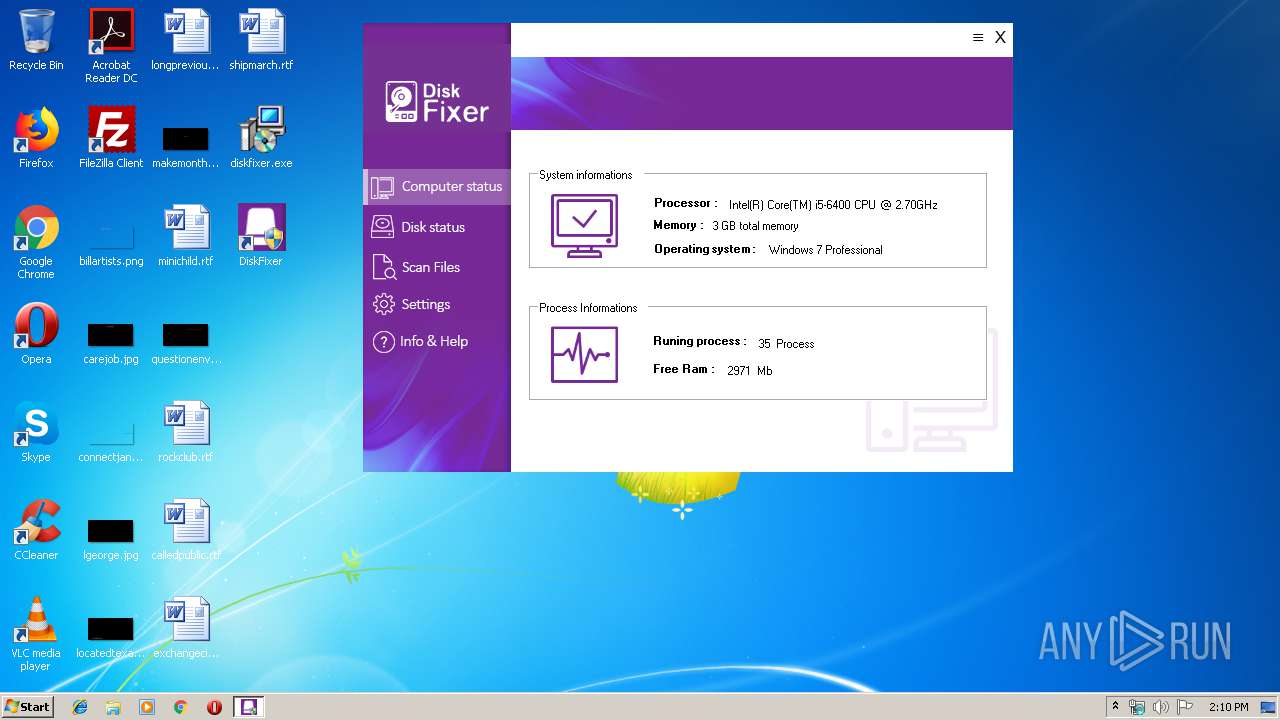The width and height of the screenshot is (1280, 720).
Task: Click the Disk Fixer logo
Action: tap(437, 102)
